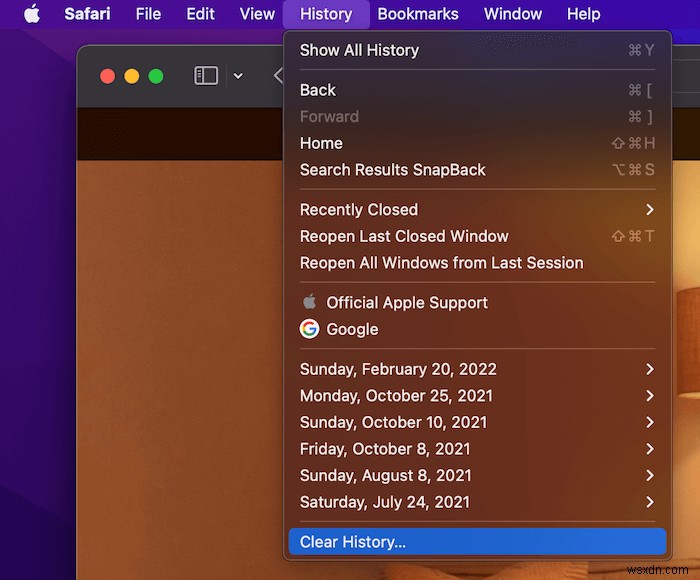The image size is (700, 580).
Task: Choose Clear History… option
Action: (477, 542)
